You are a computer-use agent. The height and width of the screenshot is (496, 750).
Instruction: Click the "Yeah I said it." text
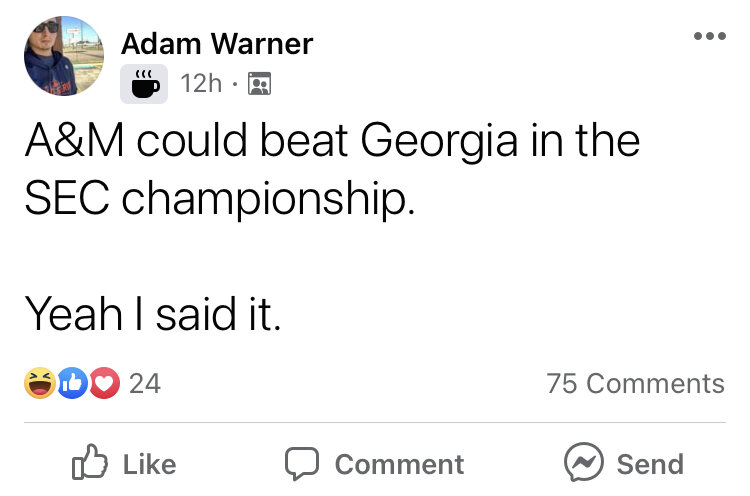[153, 315]
